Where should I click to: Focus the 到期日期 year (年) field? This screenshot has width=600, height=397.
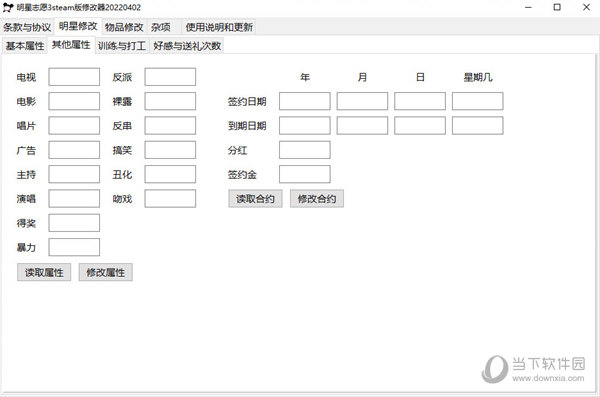[x=305, y=126]
